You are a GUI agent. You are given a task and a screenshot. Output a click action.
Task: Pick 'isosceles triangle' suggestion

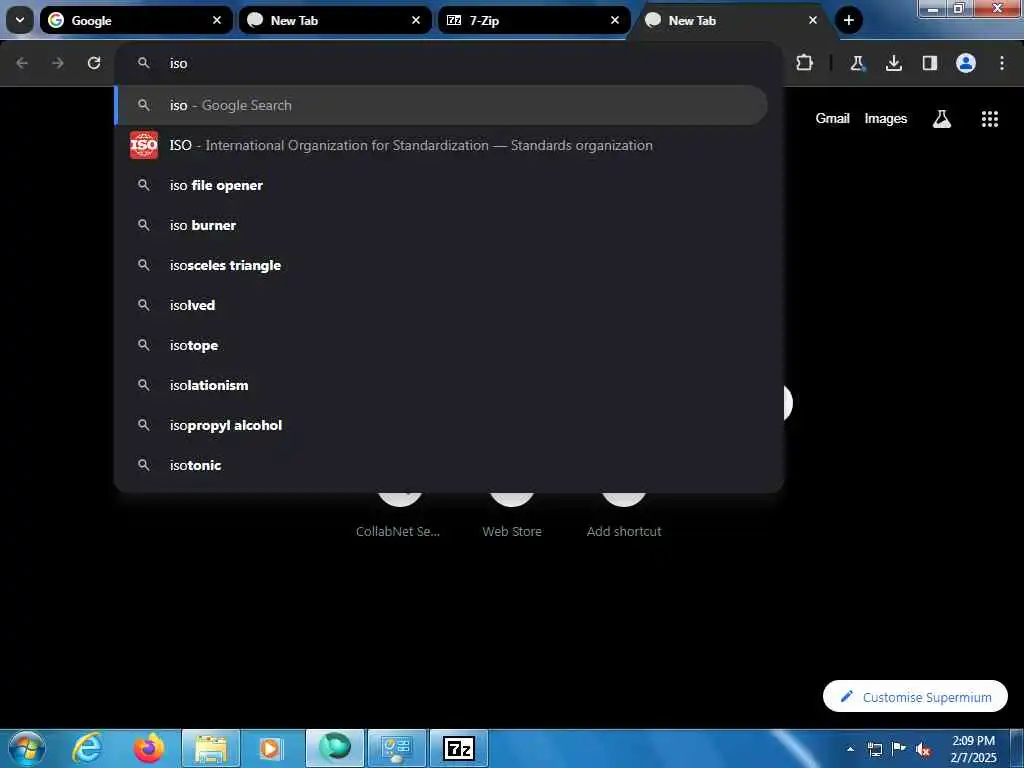(441, 265)
